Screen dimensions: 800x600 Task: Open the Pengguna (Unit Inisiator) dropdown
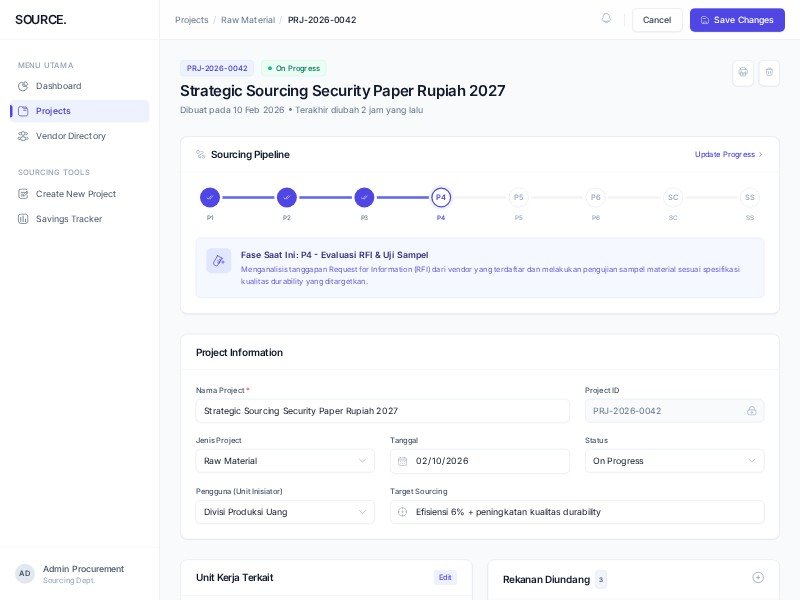pyautogui.click(x=285, y=512)
